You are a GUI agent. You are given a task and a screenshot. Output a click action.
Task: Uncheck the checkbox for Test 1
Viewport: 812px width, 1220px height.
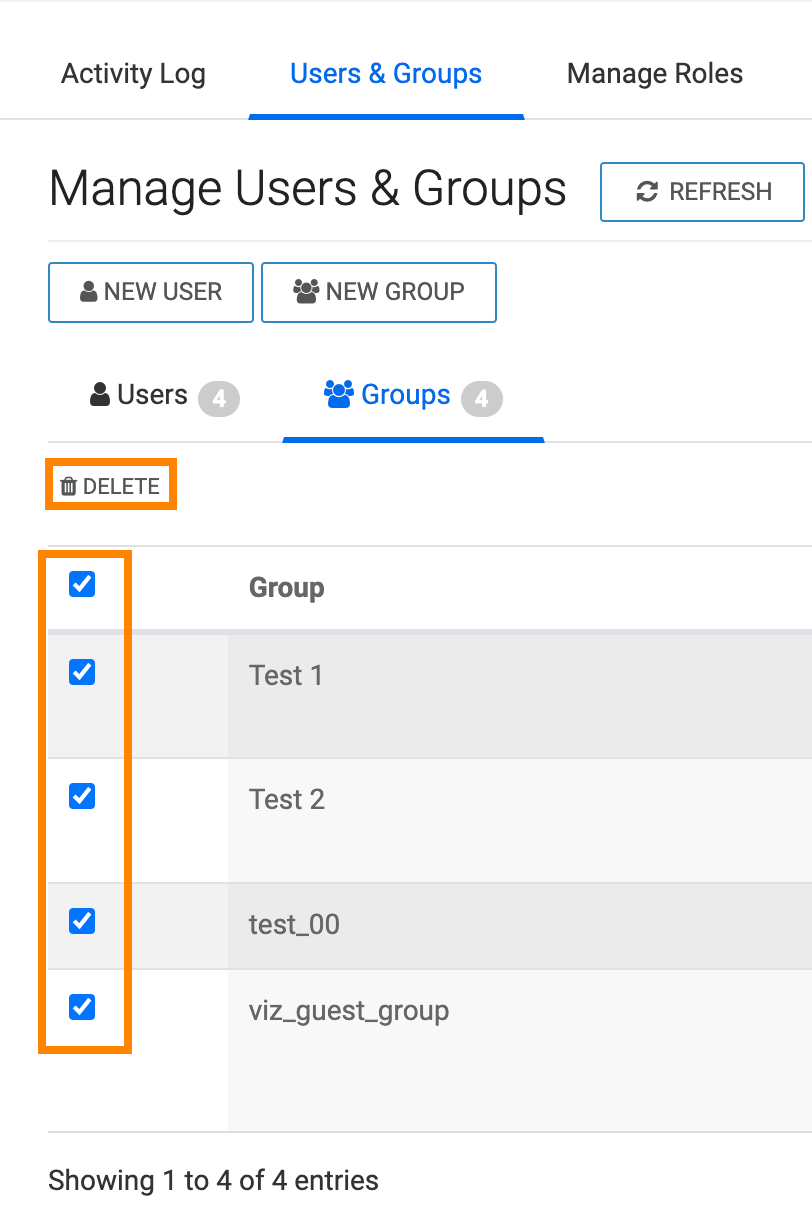click(x=82, y=673)
